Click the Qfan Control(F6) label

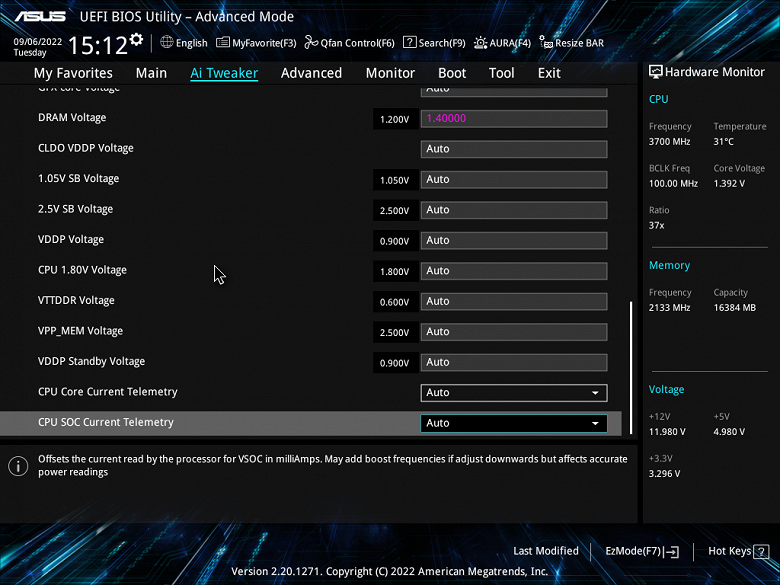click(357, 43)
